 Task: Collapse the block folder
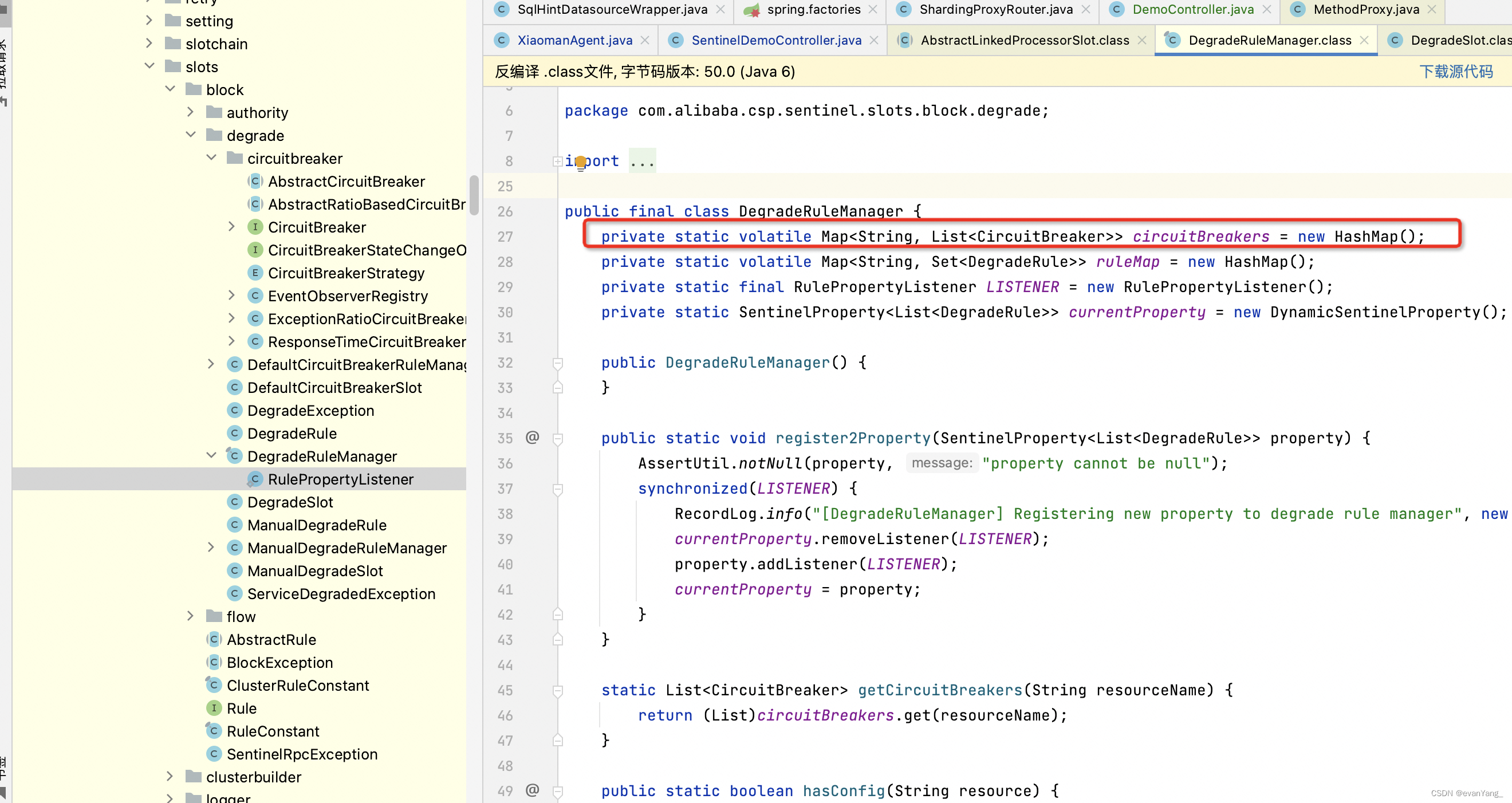(170, 89)
